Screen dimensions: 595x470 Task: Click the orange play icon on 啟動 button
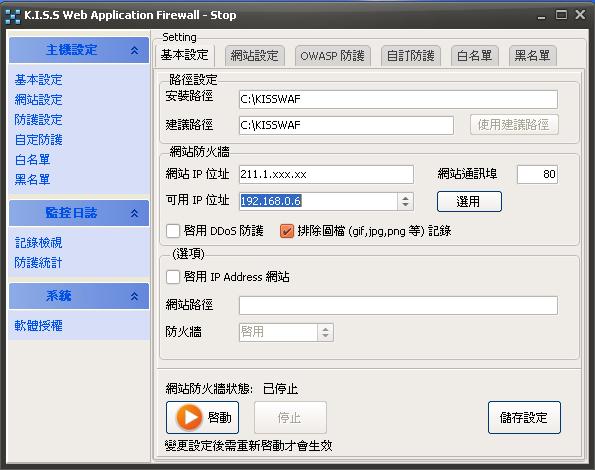[x=189, y=417]
